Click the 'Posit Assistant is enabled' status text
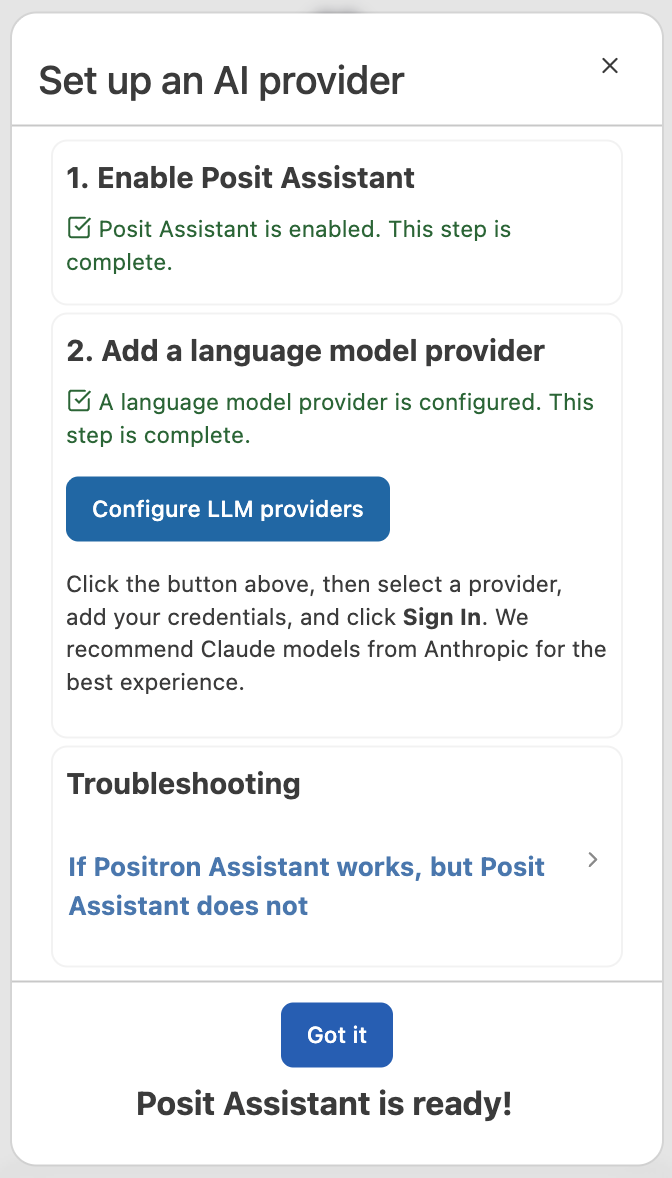The image size is (672, 1178). [289, 245]
